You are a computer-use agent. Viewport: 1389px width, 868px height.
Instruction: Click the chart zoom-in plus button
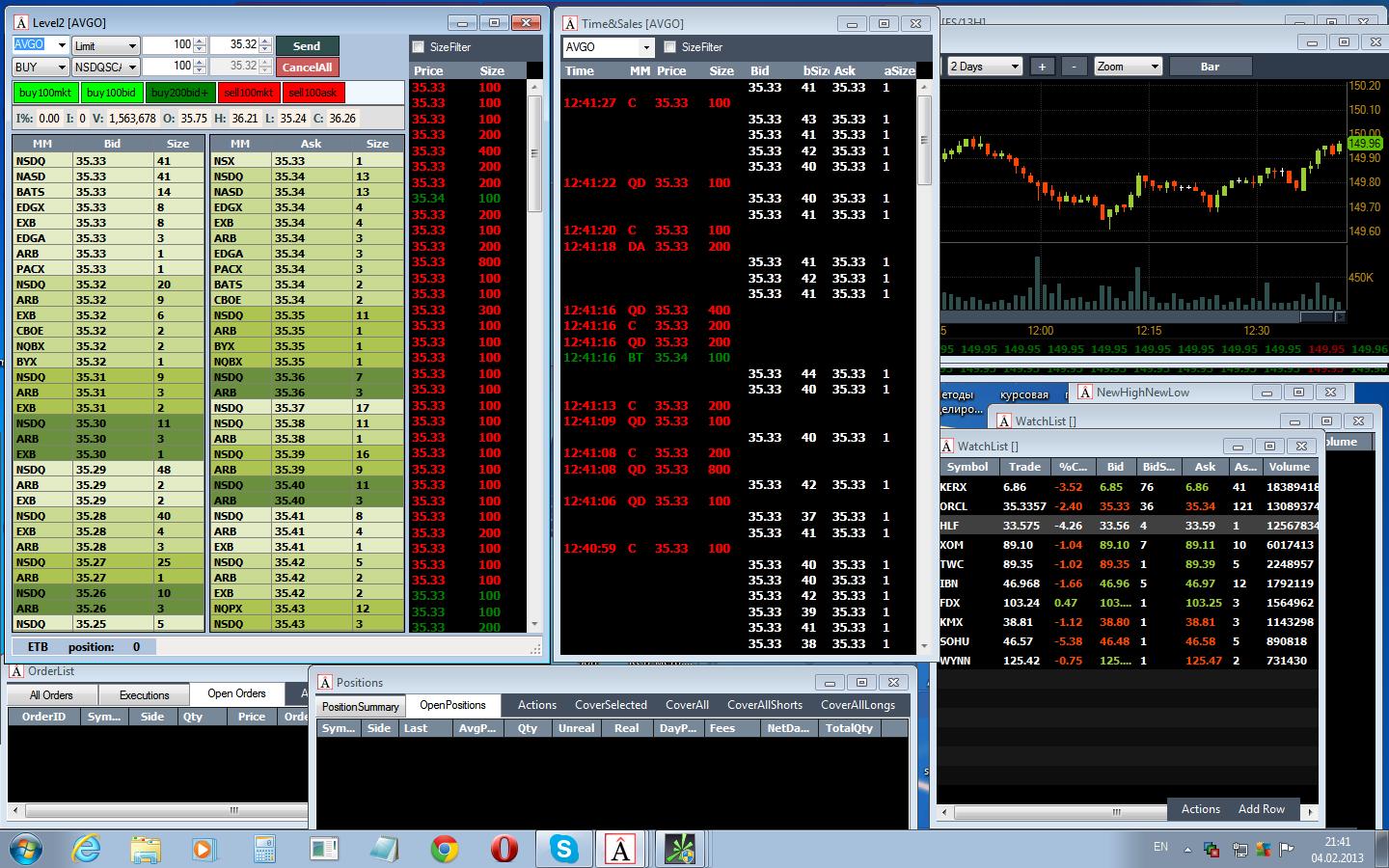point(1042,67)
